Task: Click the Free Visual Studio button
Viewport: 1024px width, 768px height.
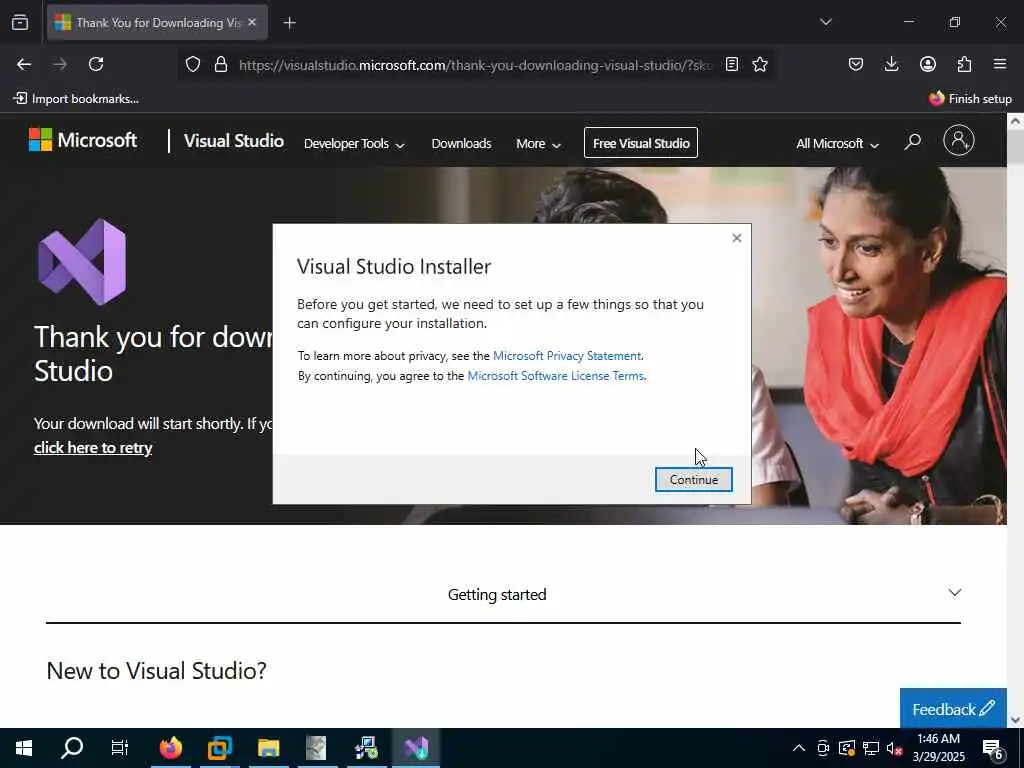Action: 641,143
